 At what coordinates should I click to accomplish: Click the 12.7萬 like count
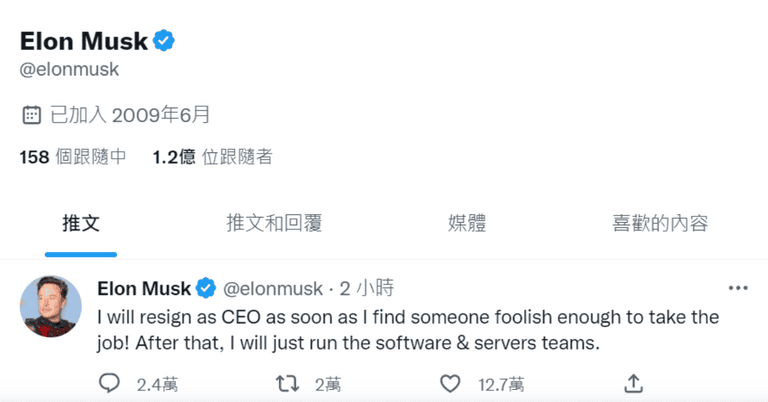[503, 383]
